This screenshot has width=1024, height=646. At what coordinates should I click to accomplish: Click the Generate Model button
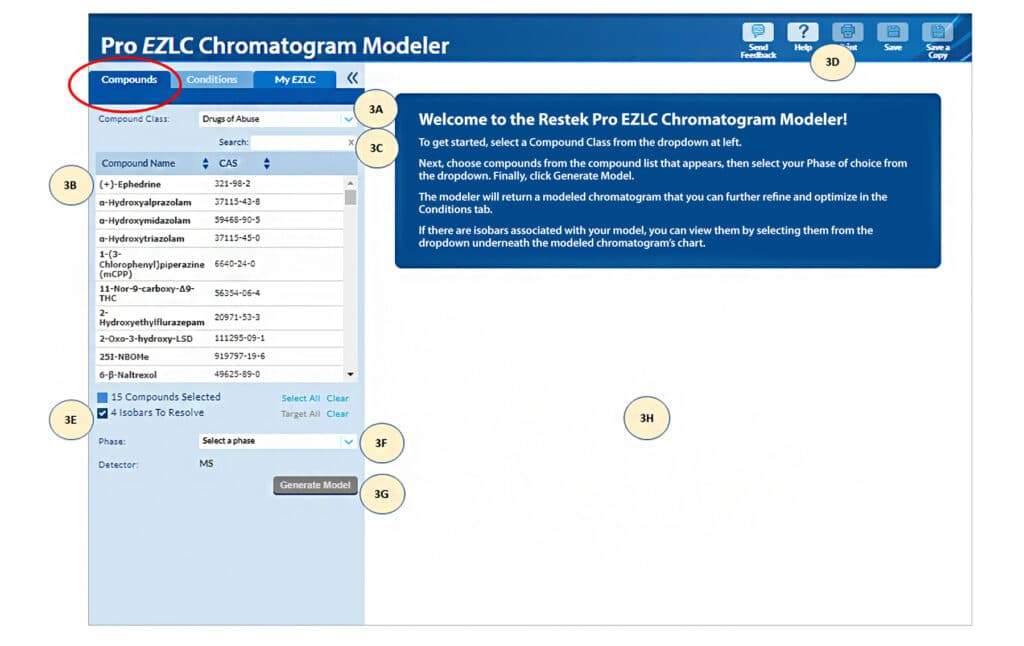(x=314, y=485)
